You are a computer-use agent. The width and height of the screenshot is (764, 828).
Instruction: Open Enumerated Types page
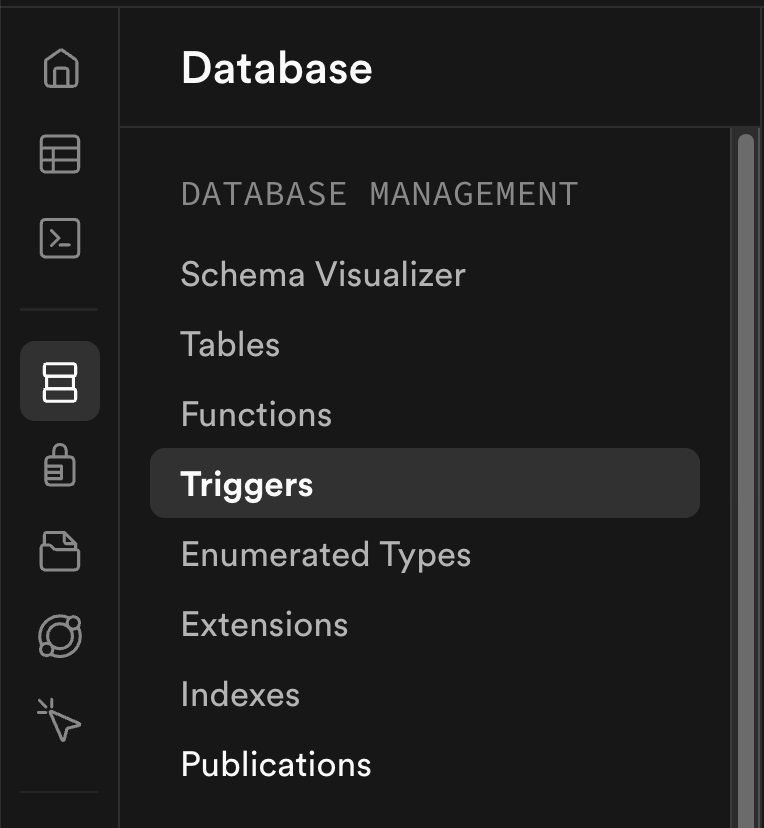[x=326, y=554]
